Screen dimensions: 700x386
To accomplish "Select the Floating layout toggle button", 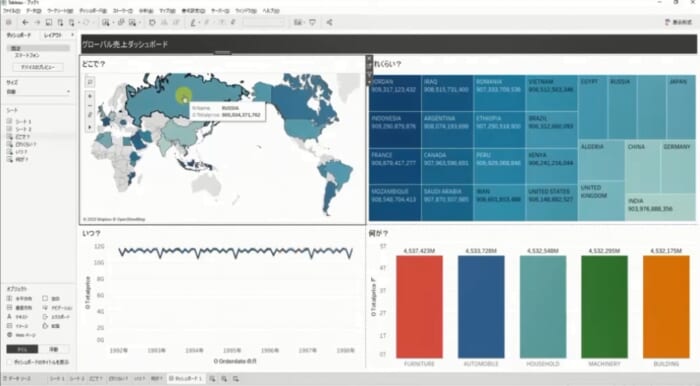I will click(x=54, y=349).
